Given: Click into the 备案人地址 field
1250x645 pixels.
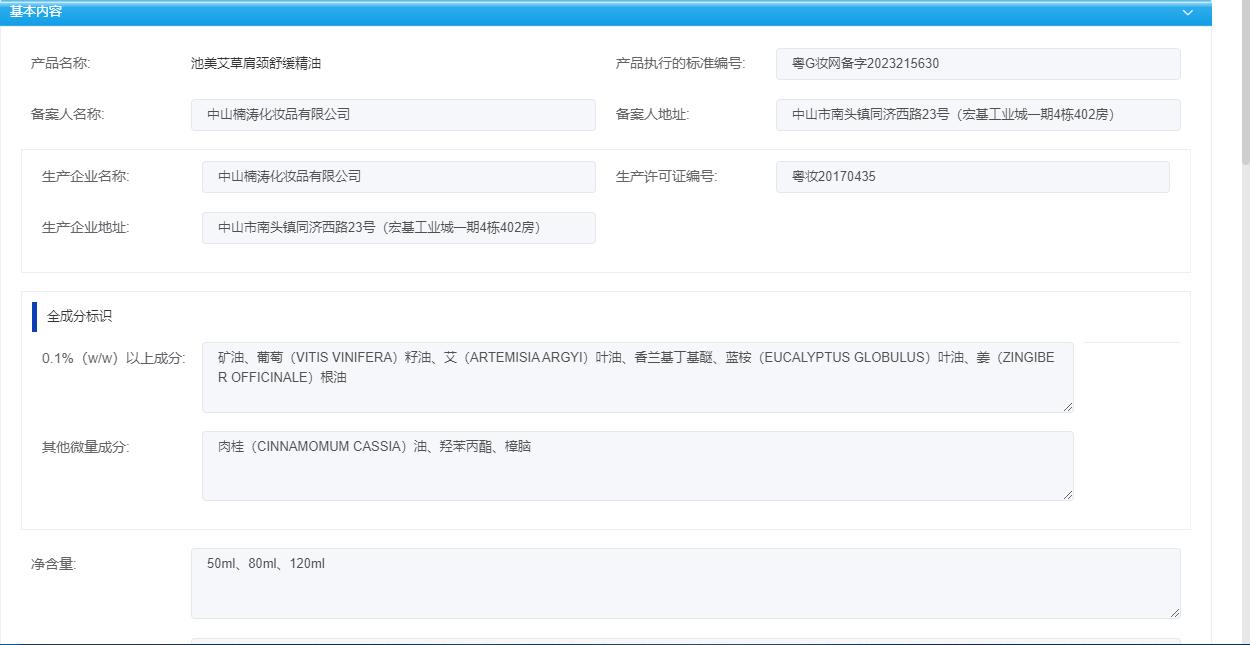Looking at the screenshot, I should pos(977,115).
